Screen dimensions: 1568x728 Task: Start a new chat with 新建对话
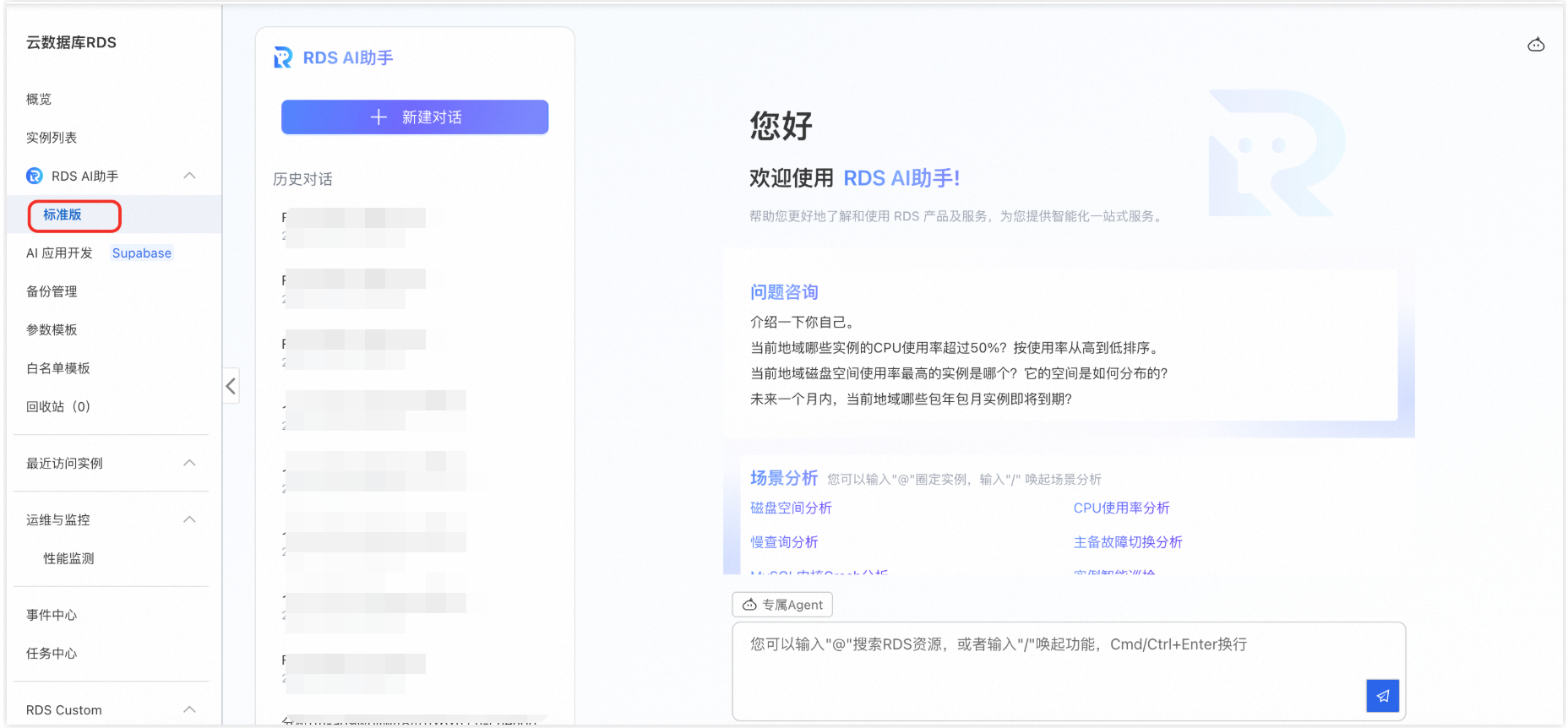[x=415, y=117]
